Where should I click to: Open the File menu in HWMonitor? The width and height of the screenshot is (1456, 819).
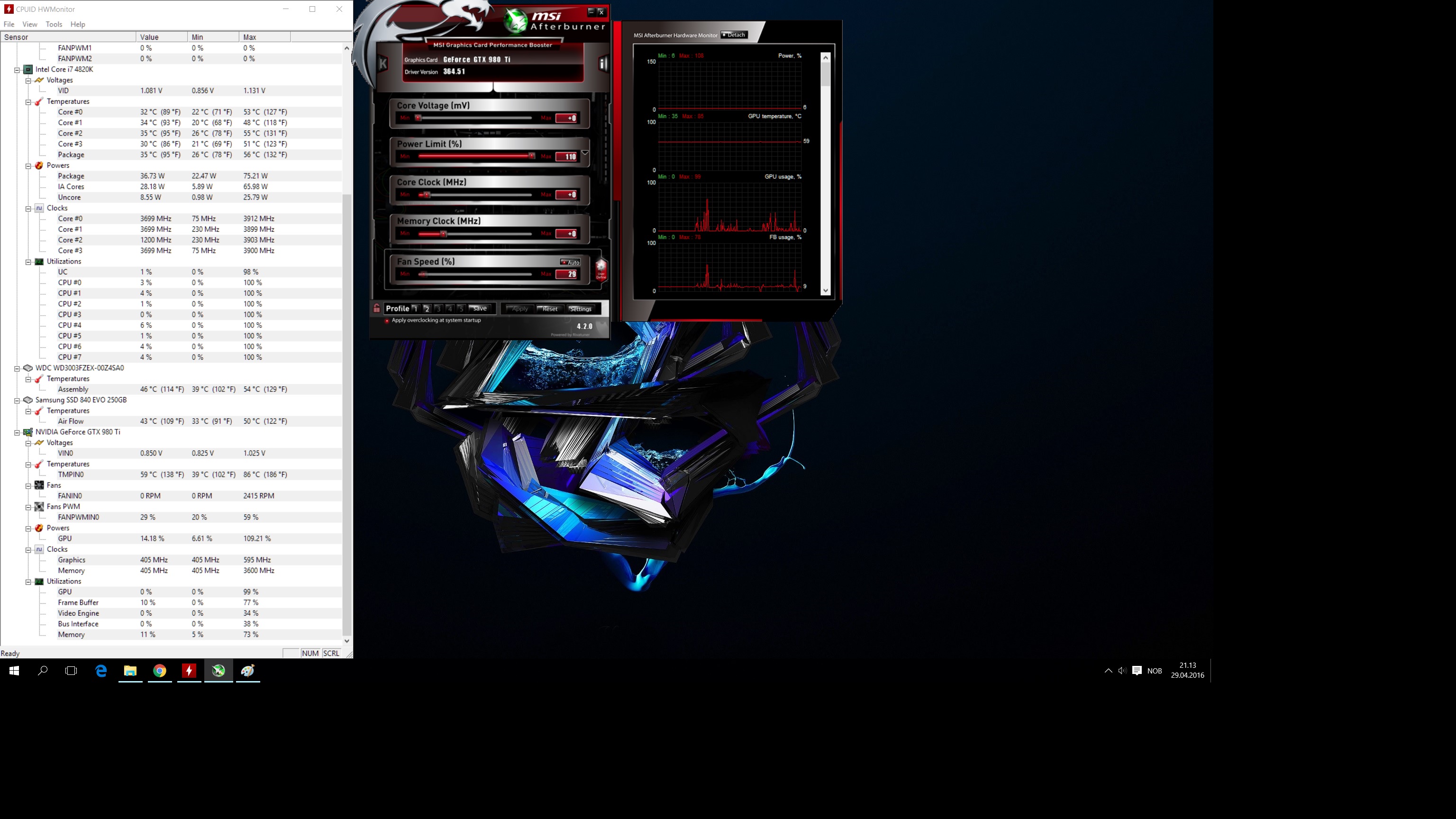(x=9, y=24)
